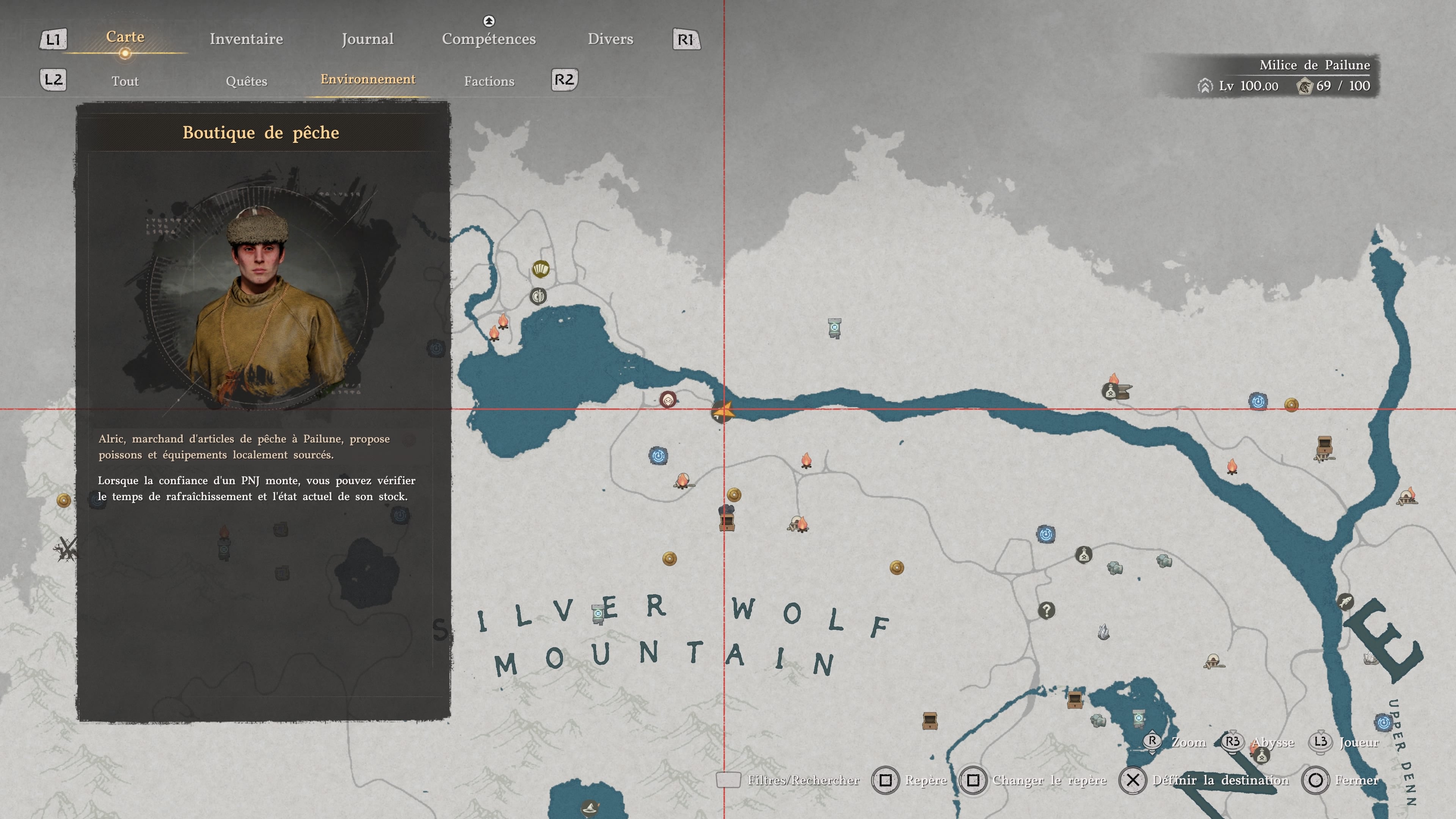The height and width of the screenshot is (819, 1456).
Task: Click the Milice de Pailune faction name
Action: pyautogui.click(x=1315, y=65)
